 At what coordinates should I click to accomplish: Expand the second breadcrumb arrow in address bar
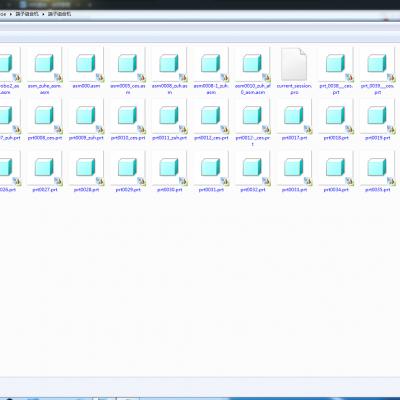point(43,14)
